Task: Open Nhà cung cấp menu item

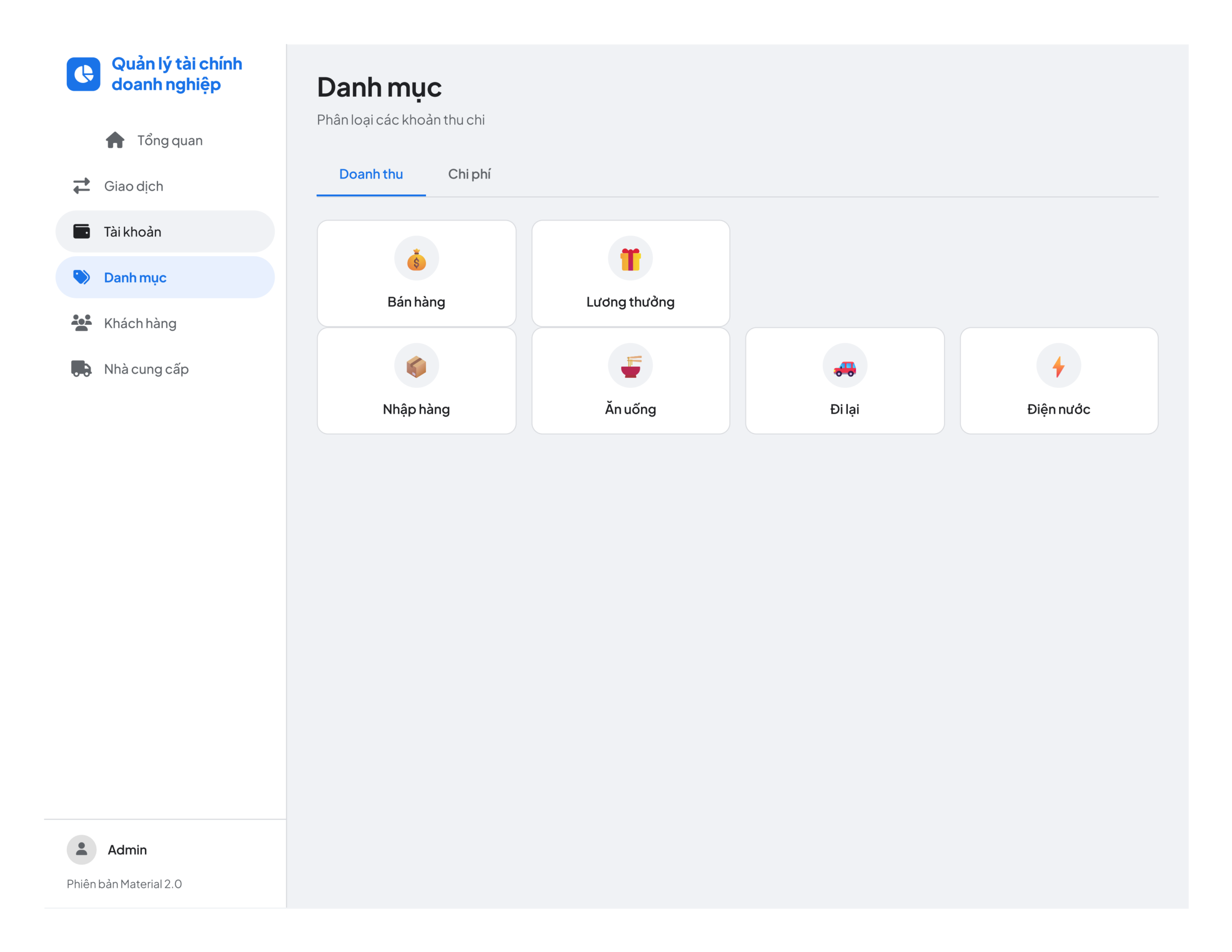Action: click(165, 369)
